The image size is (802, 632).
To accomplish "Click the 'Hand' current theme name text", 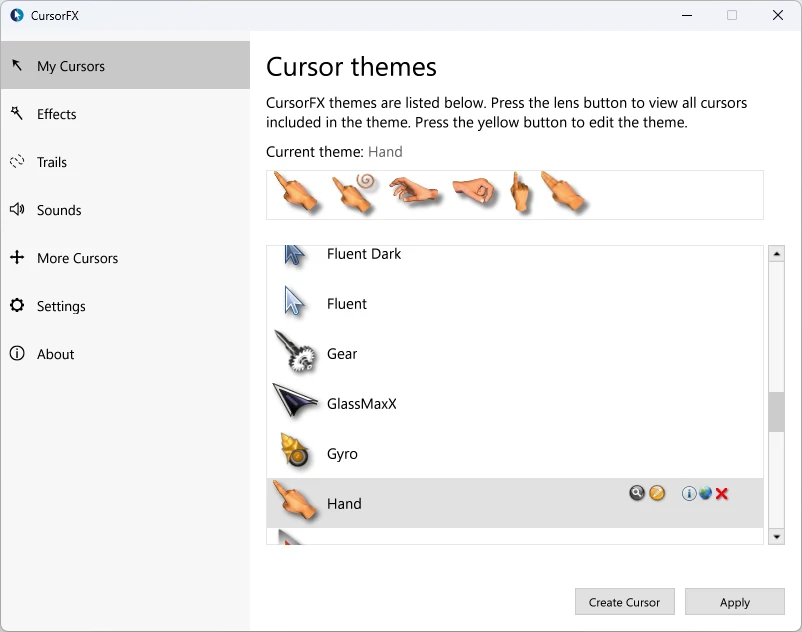I will [x=385, y=152].
